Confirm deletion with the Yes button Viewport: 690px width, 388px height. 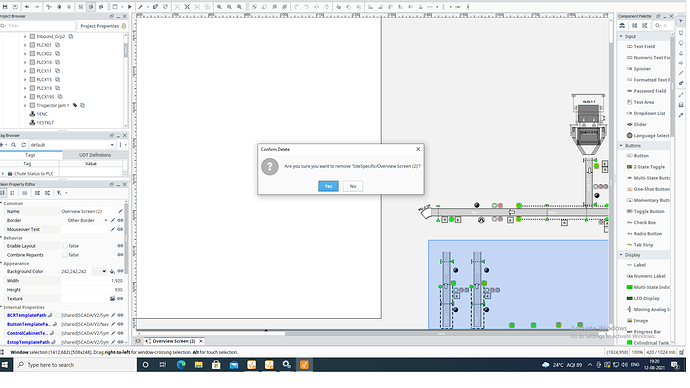pyautogui.click(x=328, y=186)
